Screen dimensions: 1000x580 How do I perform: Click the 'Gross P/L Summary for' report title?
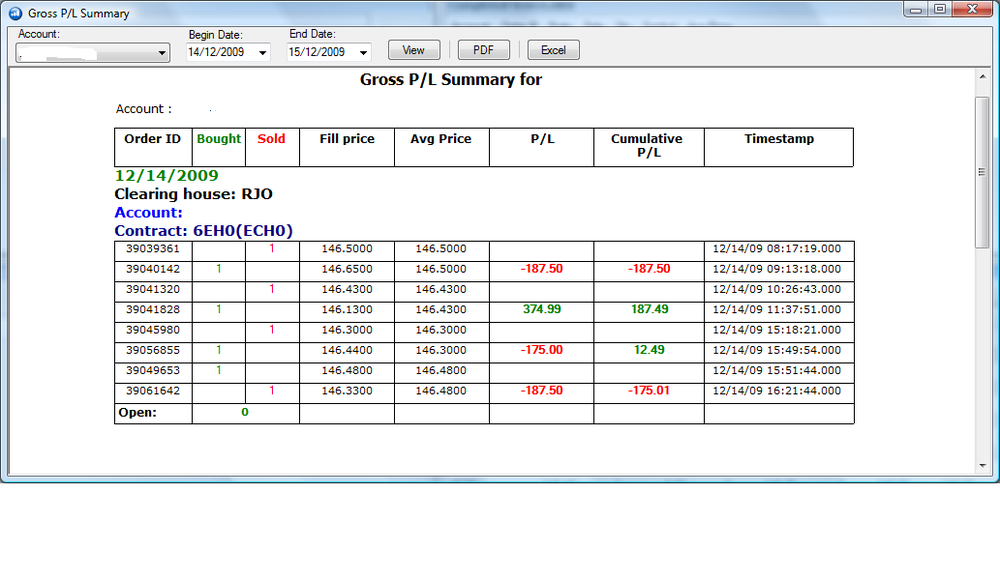(451, 80)
